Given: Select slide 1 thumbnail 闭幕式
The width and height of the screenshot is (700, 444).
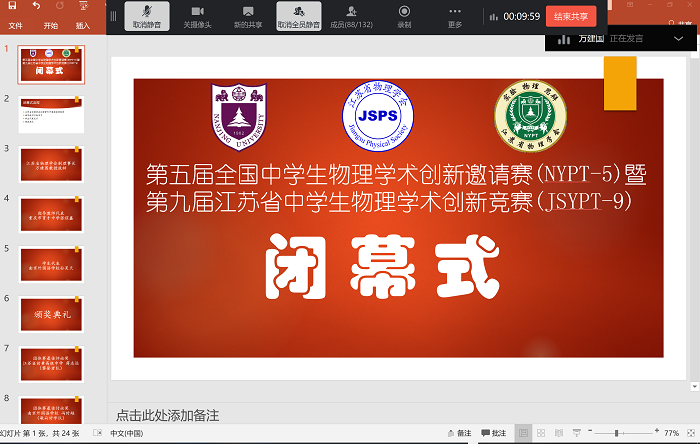Looking at the screenshot, I should [x=51, y=65].
